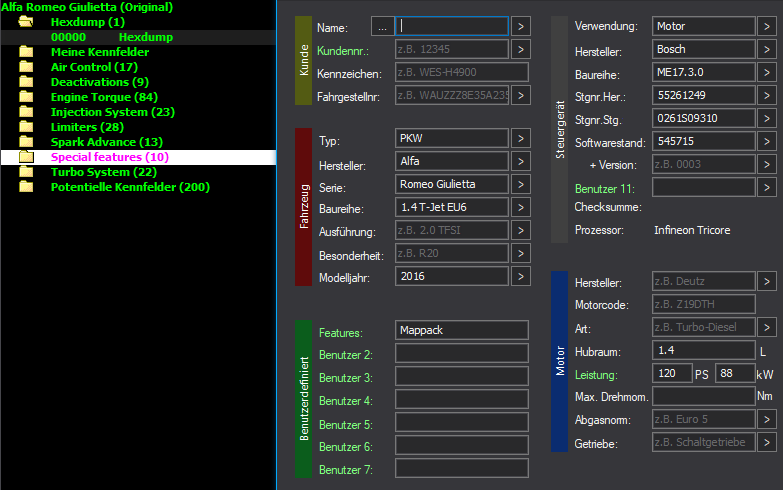Click the Air Control (17) folder icon
This screenshot has height=490, width=783.
(26, 67)
